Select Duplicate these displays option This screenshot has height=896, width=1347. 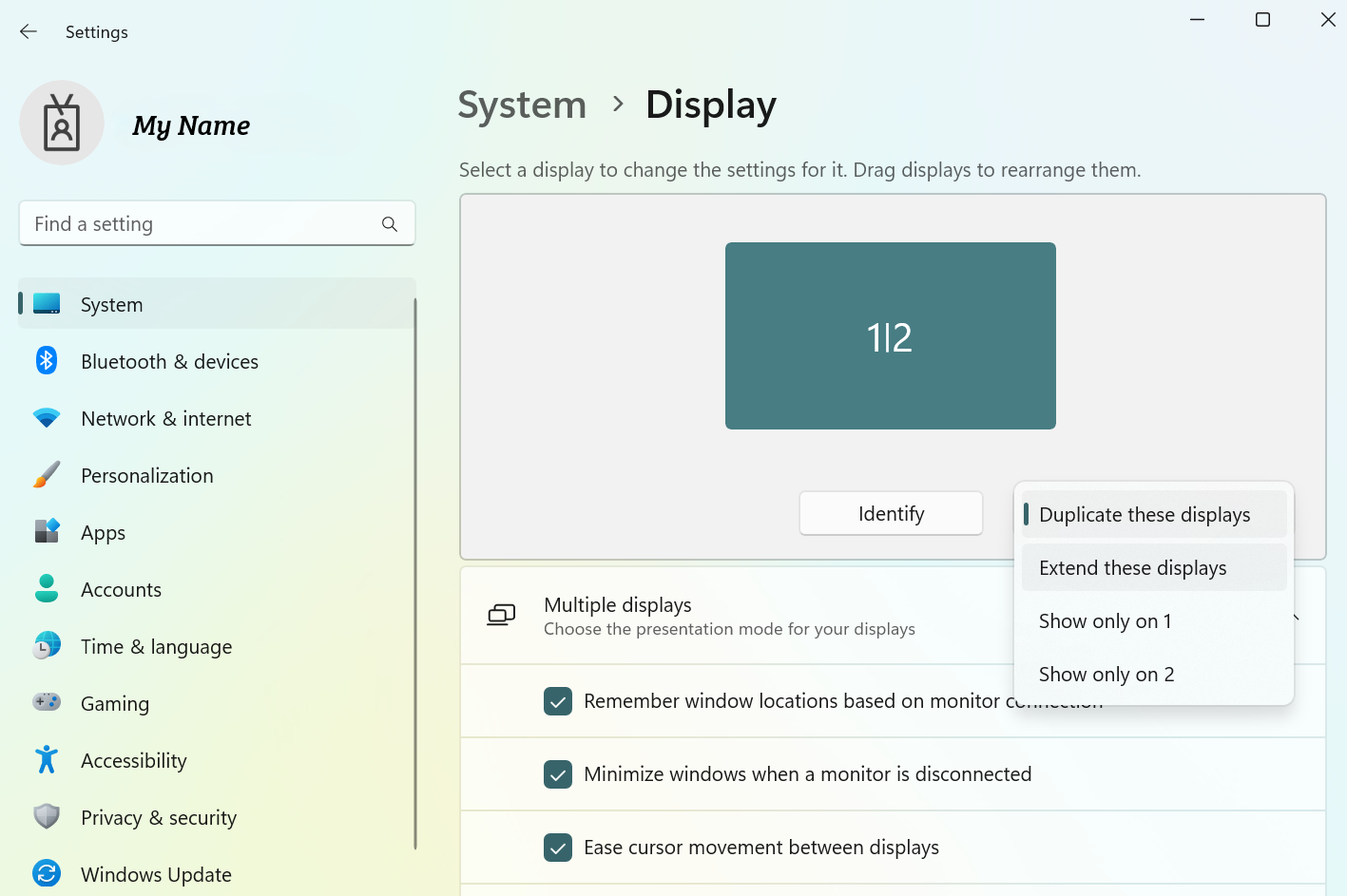tap(1144, 515)
